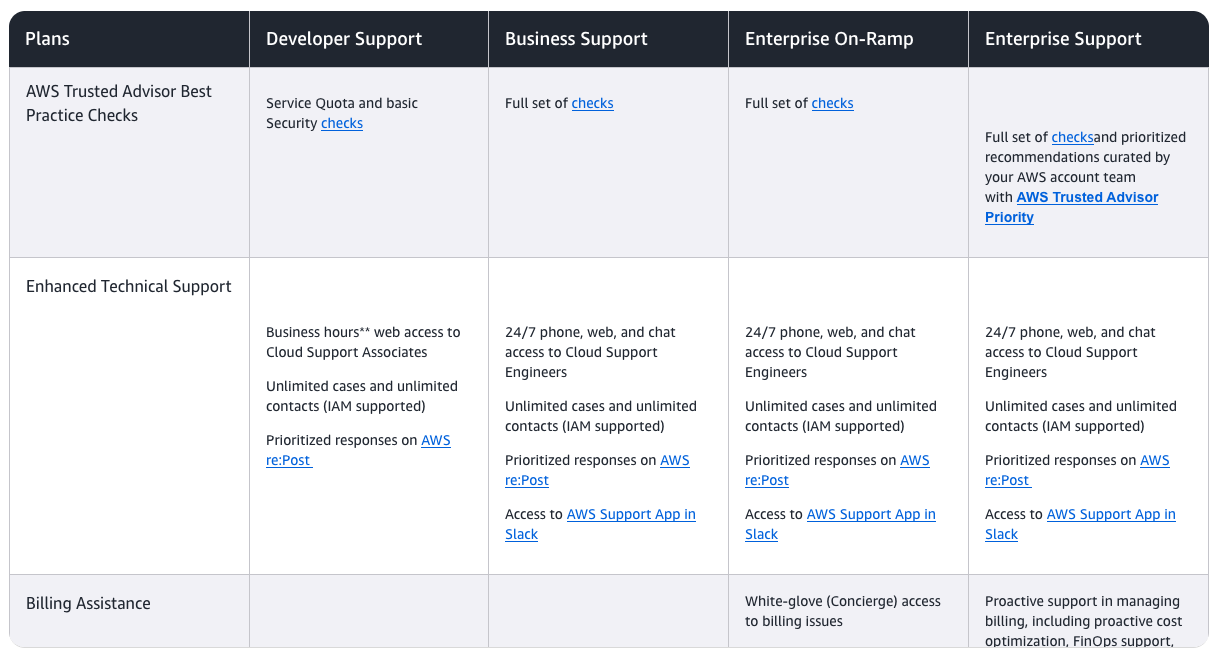Viewport: 1222px width, 666px height.
Task: Click the Billing Assistance row label
Action: tap(88, 604)
